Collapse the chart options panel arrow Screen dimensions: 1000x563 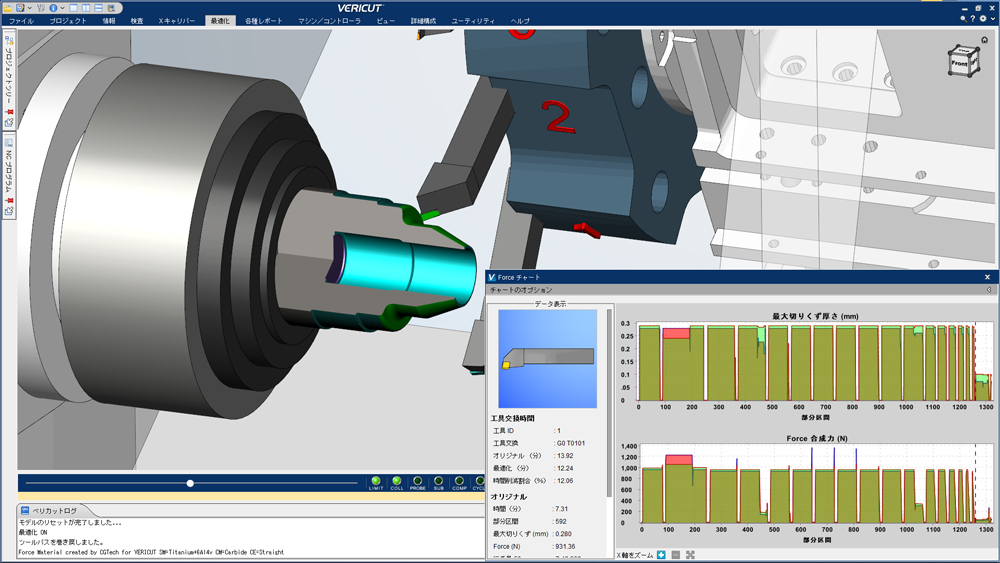(x=989, y=290)
